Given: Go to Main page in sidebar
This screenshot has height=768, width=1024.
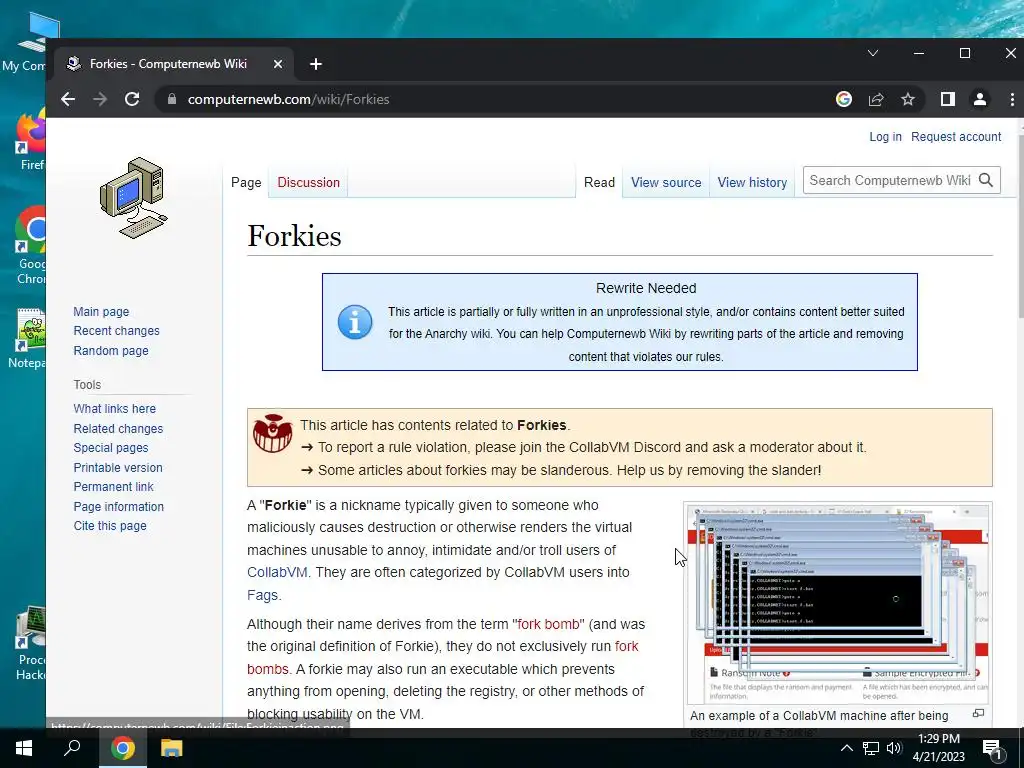Looking at the screenshot, I should click(x=101, y=312).
